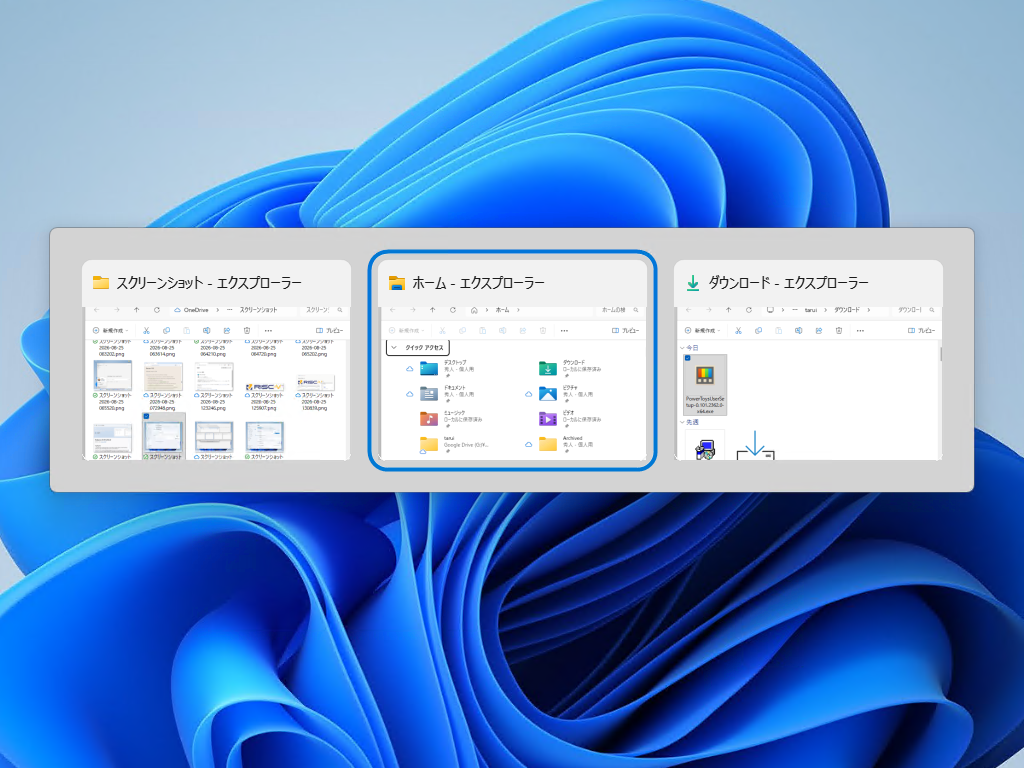Image resolution: width=1024 pixels, height=768 pixels.
Task: Open ドキュメント folder icon in ホーム preview
Action: tap(429, 394)
